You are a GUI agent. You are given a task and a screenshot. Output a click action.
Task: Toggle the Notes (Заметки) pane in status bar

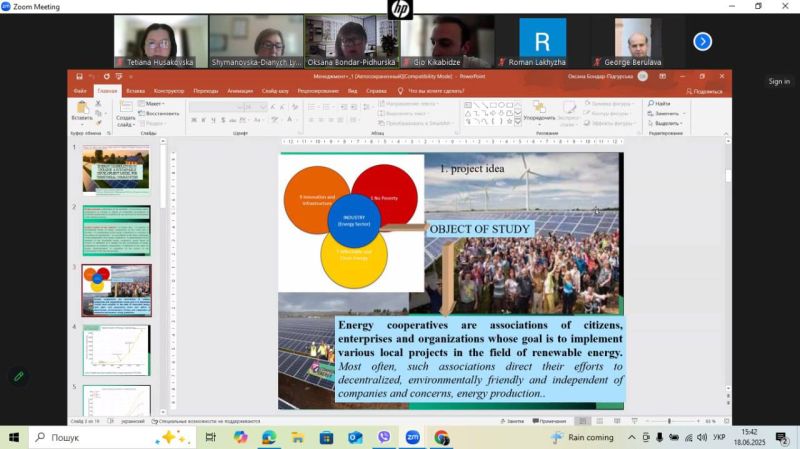click(x=513, y=421)
